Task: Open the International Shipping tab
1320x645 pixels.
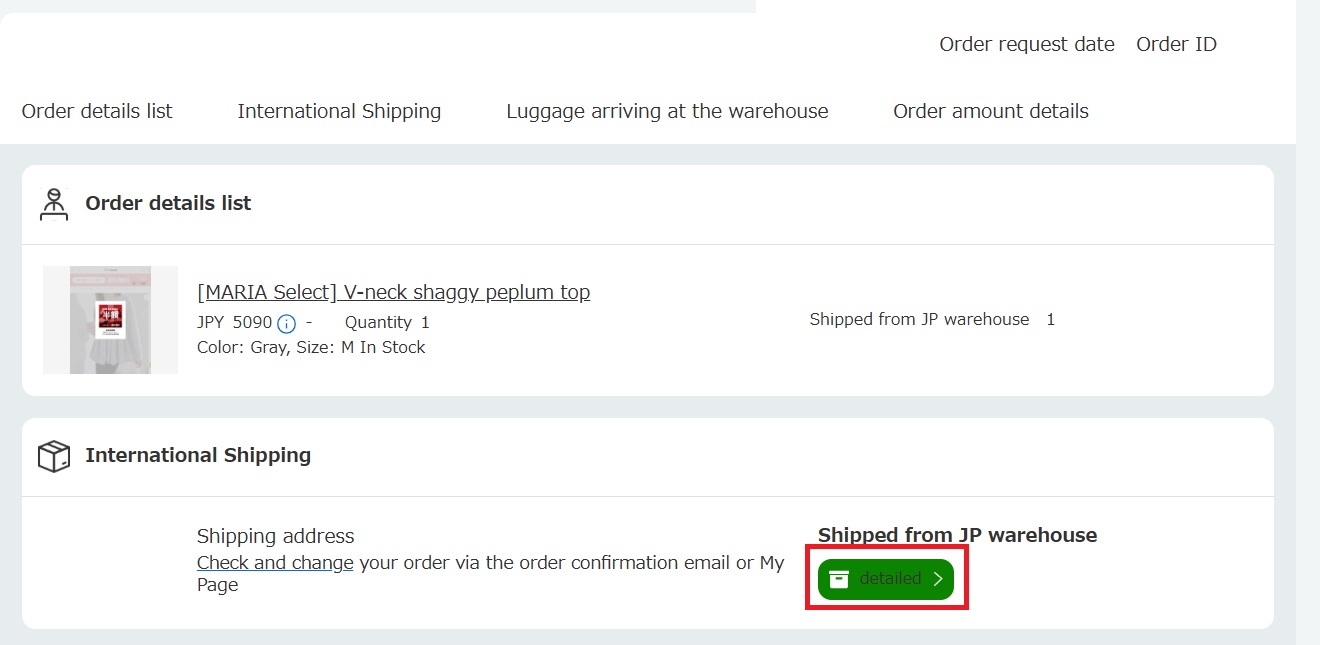Action: (339, 111)
